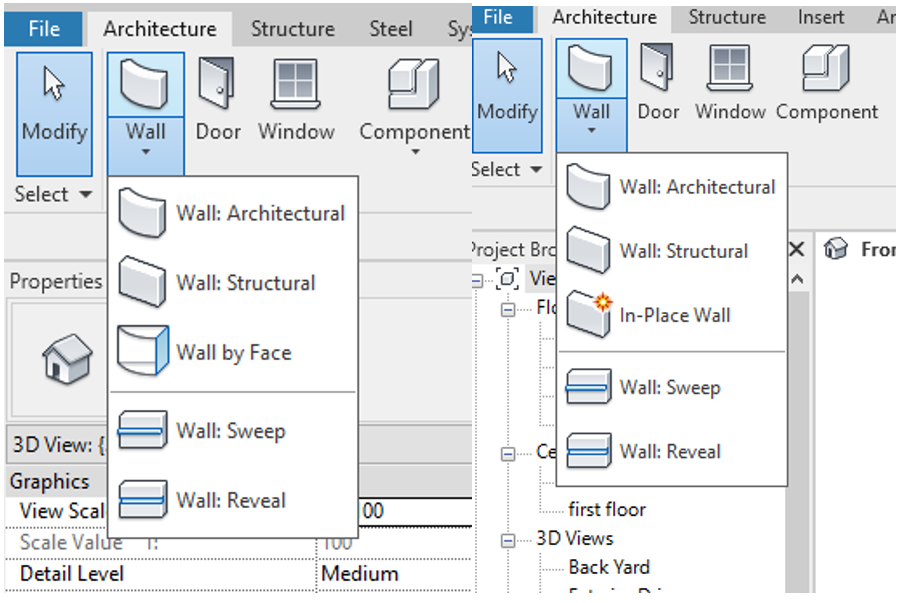Image resolution: width=903 pixels, height=603 pixels.
Task: Select the Modify tool
Action: point(53,100)
